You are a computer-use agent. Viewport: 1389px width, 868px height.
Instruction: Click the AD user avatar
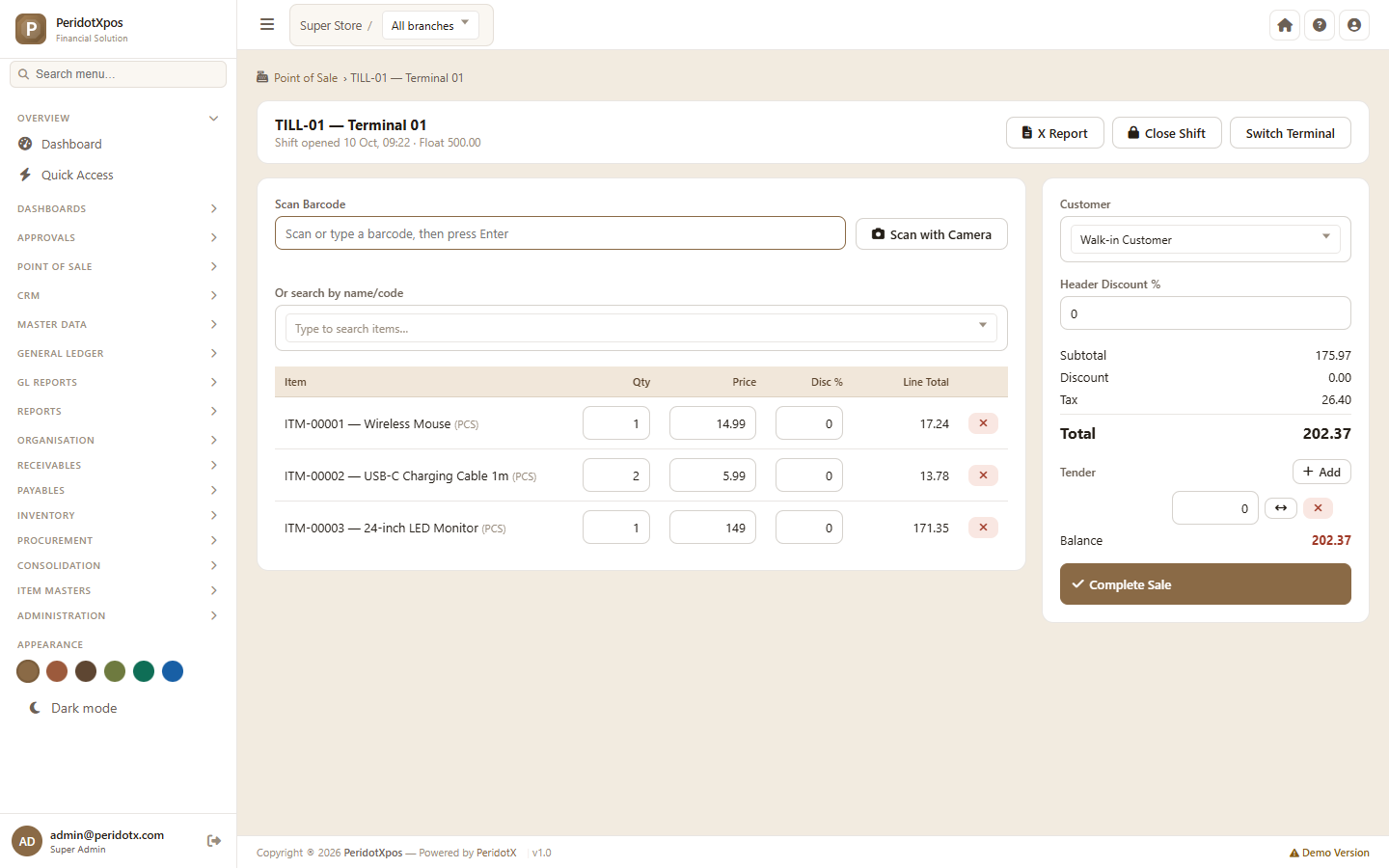coord(27,841)
